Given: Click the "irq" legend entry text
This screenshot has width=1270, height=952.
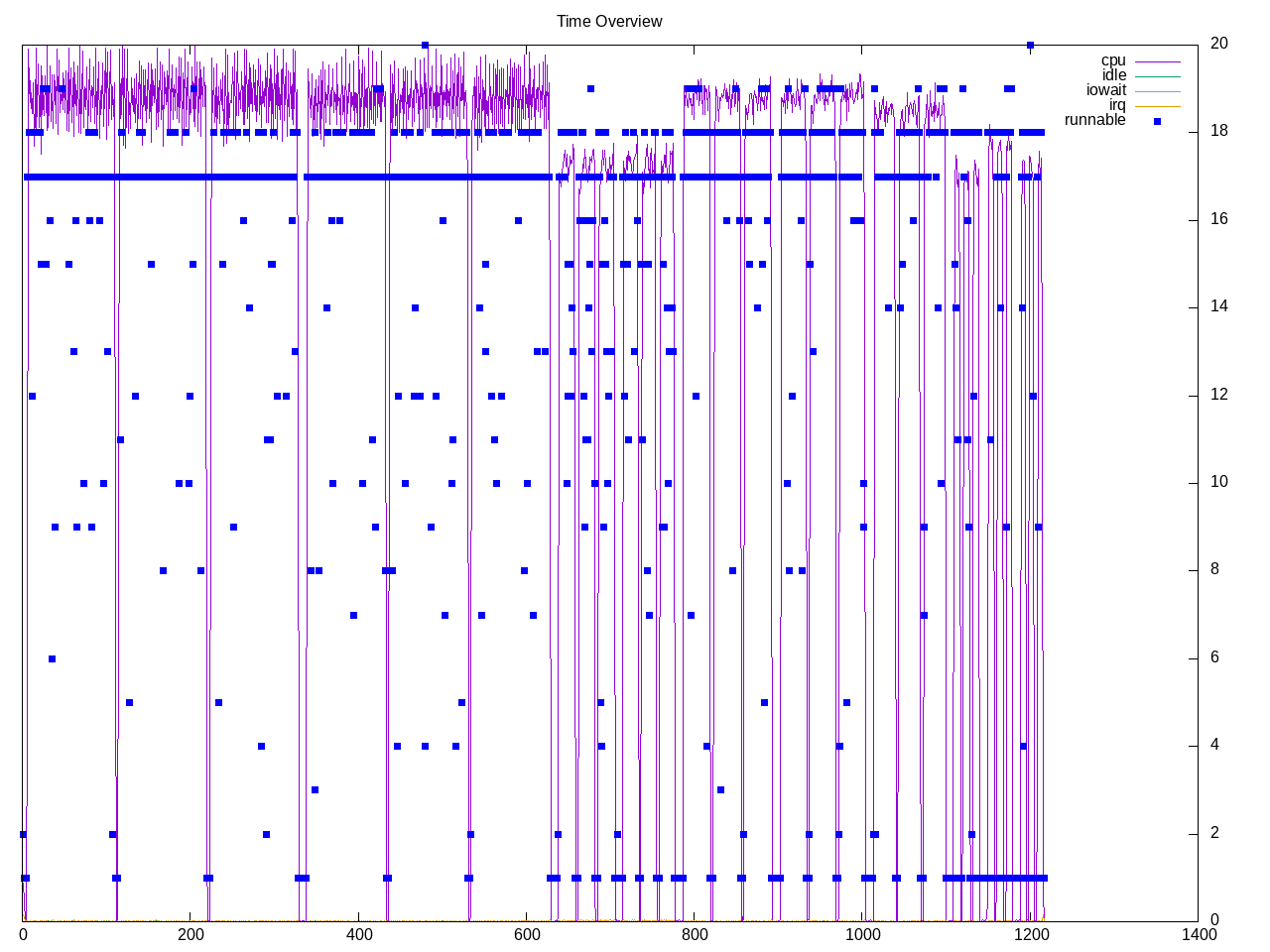Looking at the screenshot, I should tap(1117, 105).
